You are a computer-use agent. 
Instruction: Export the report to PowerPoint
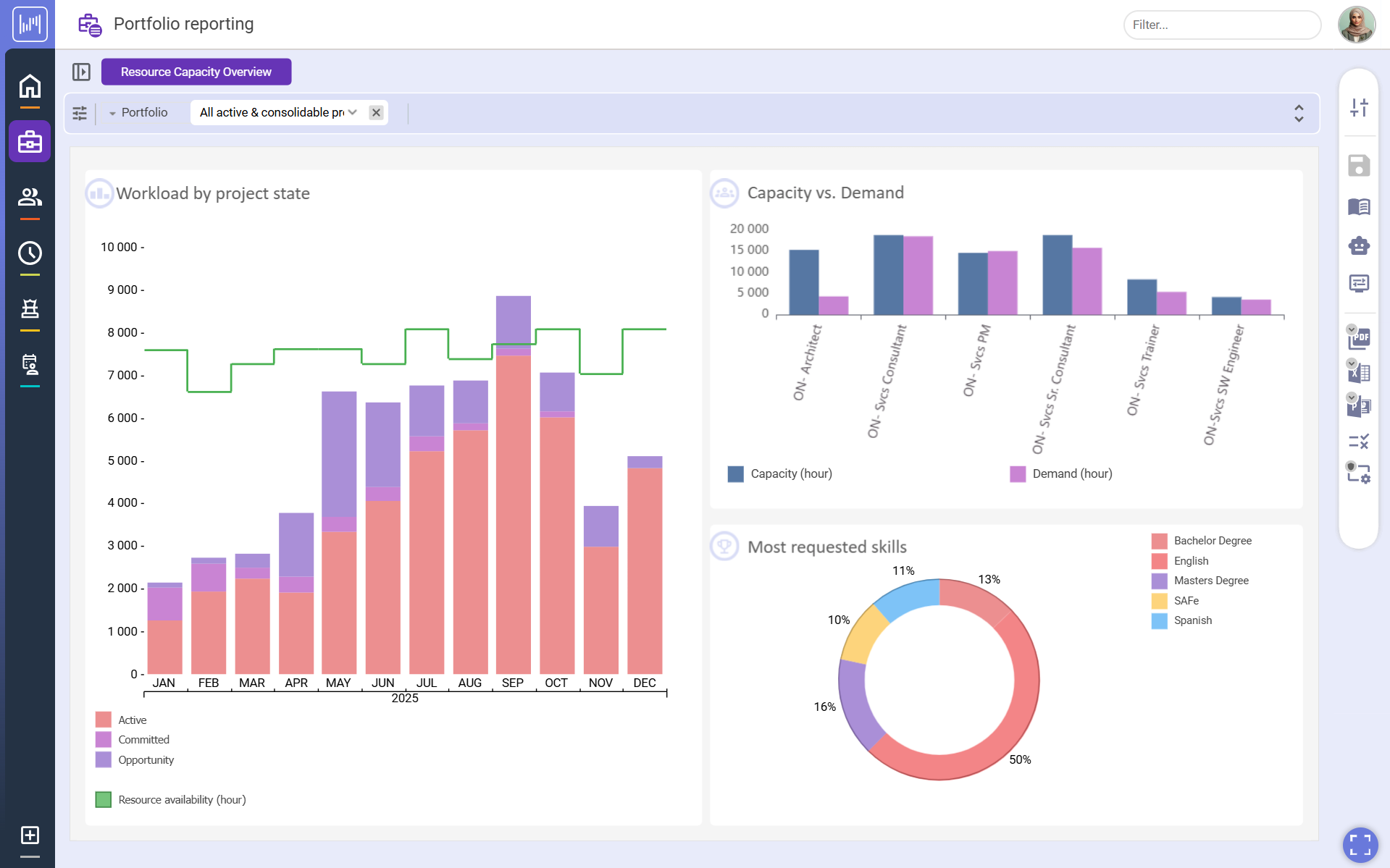pos(1359,407)
